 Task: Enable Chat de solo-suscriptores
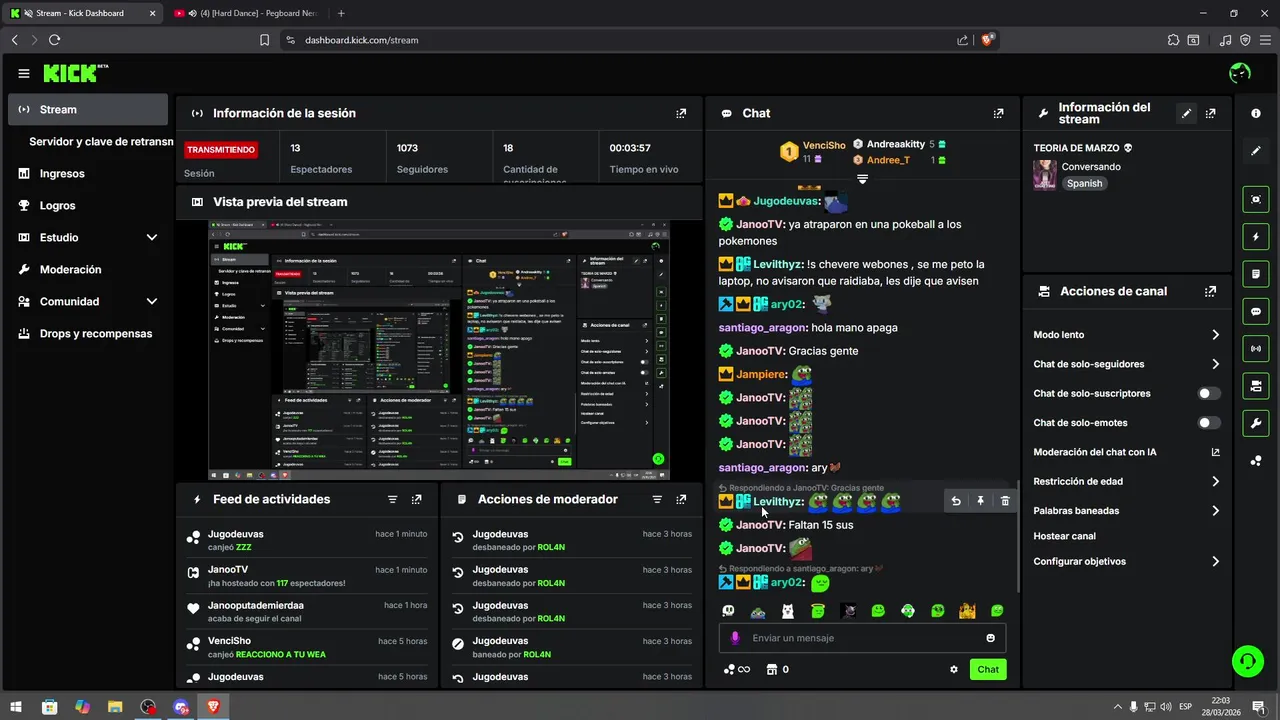[x=1209, y=394]
